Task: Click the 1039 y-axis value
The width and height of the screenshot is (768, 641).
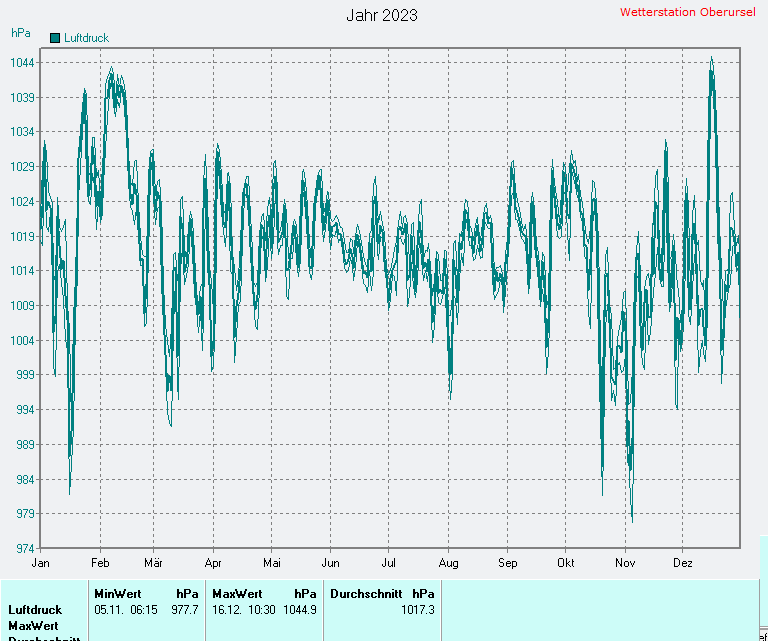Action: click(22, 97)
